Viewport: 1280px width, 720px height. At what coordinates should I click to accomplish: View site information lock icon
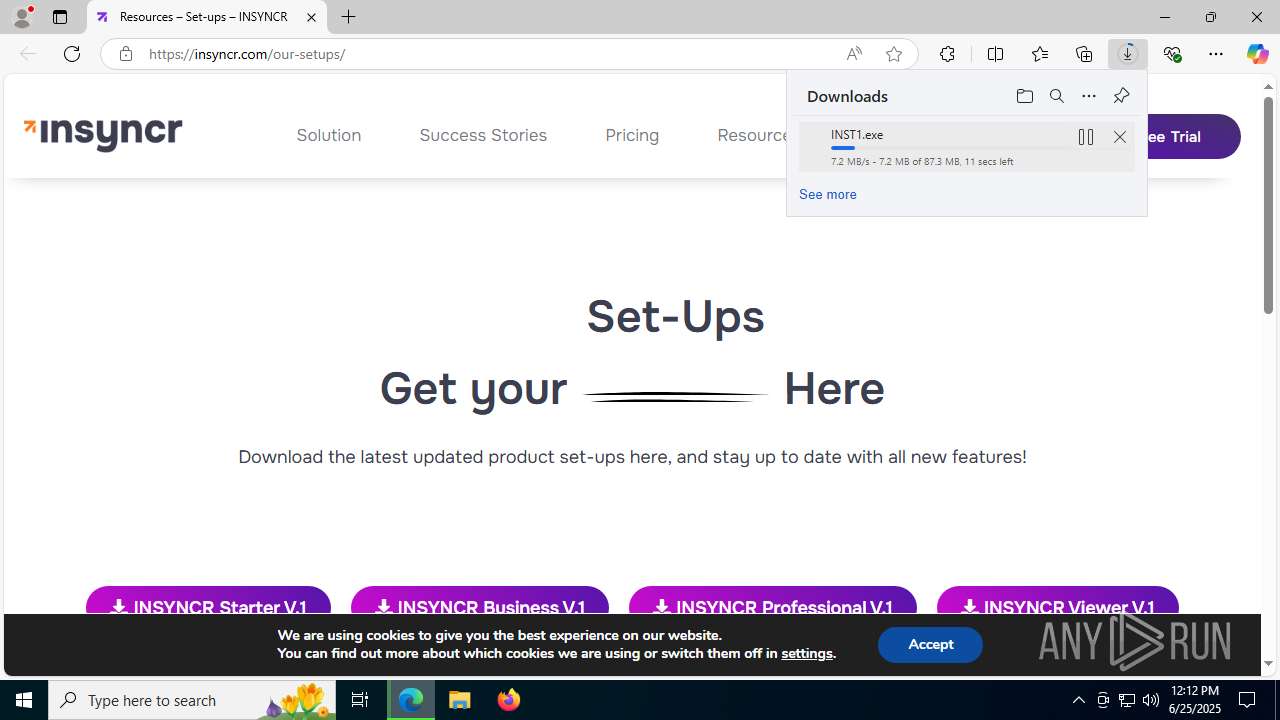pyautogui.click(x=125, y=54)
